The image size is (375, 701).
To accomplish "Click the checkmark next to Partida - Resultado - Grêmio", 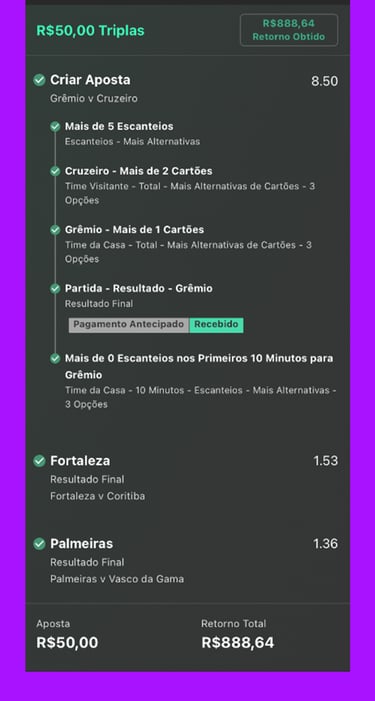I will [x=55, y=289].
